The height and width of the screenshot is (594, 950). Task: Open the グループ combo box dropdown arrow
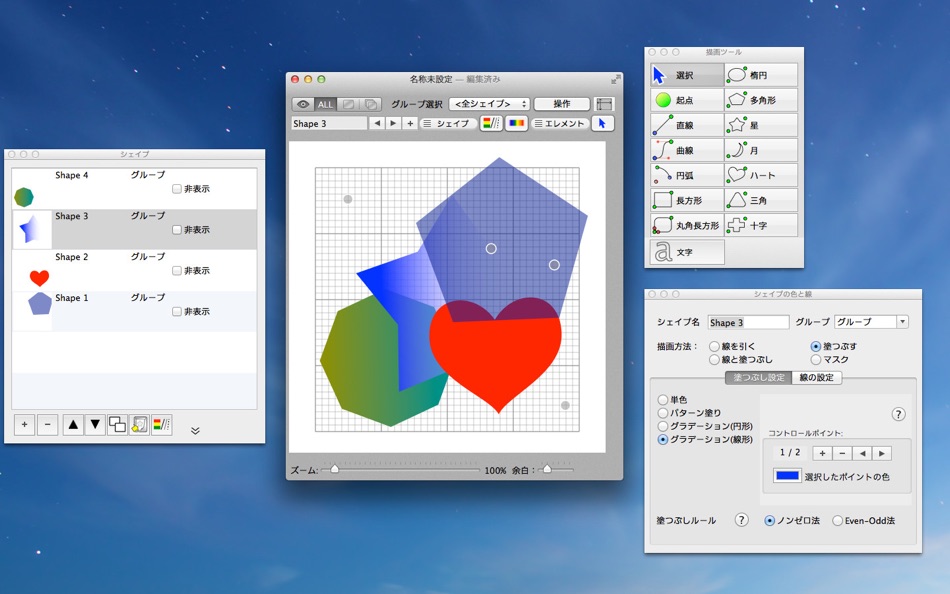(902, 322)
